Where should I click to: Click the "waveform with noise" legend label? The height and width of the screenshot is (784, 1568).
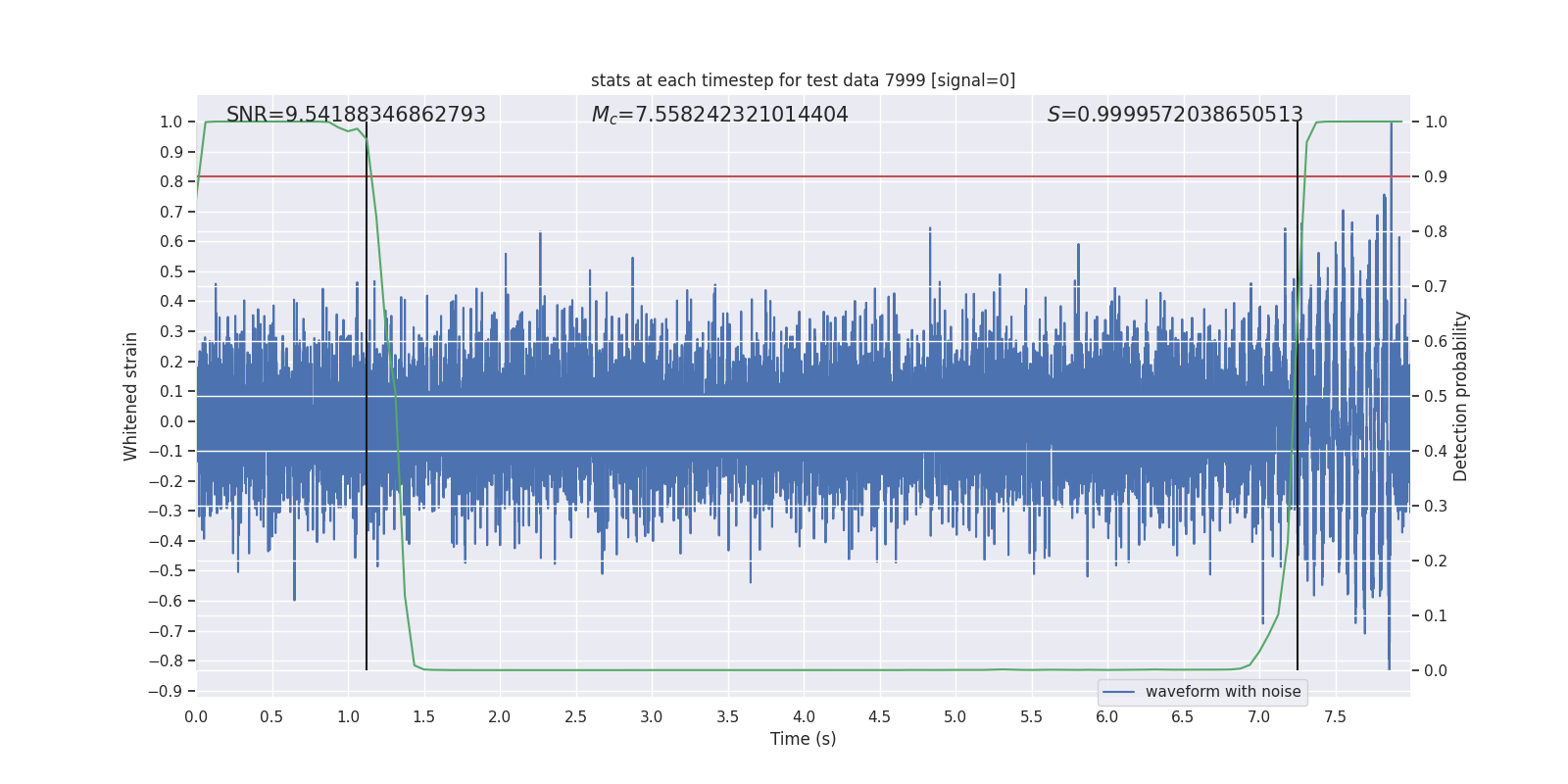[1222, 692]
